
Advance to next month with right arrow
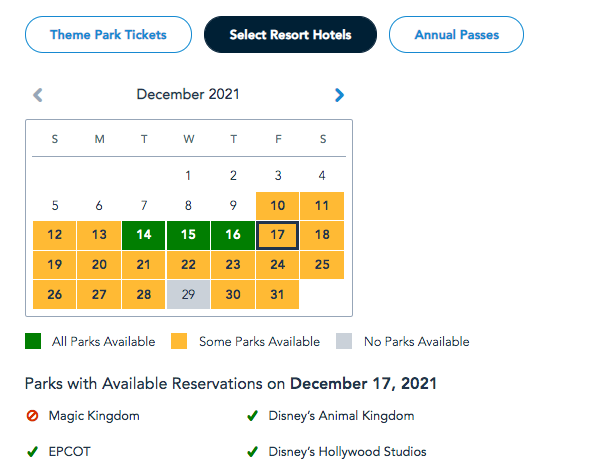(339, 95)
